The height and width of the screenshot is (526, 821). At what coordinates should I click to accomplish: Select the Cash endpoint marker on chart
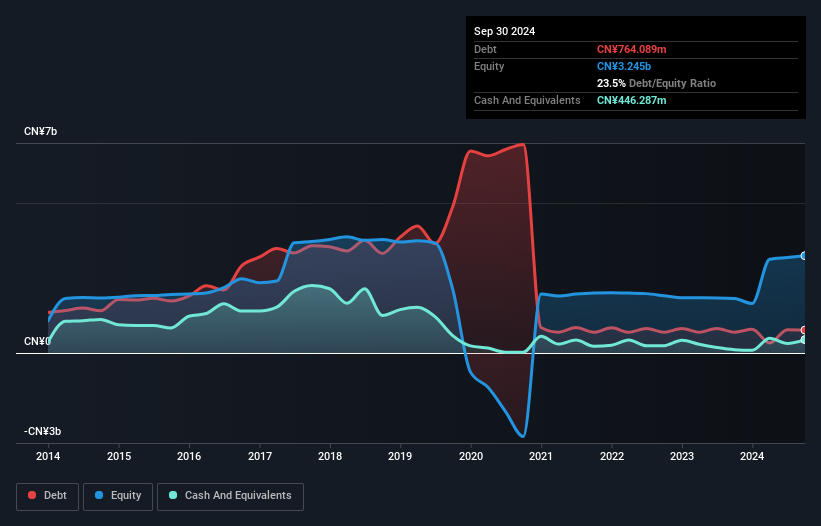(x=804, y=340)
